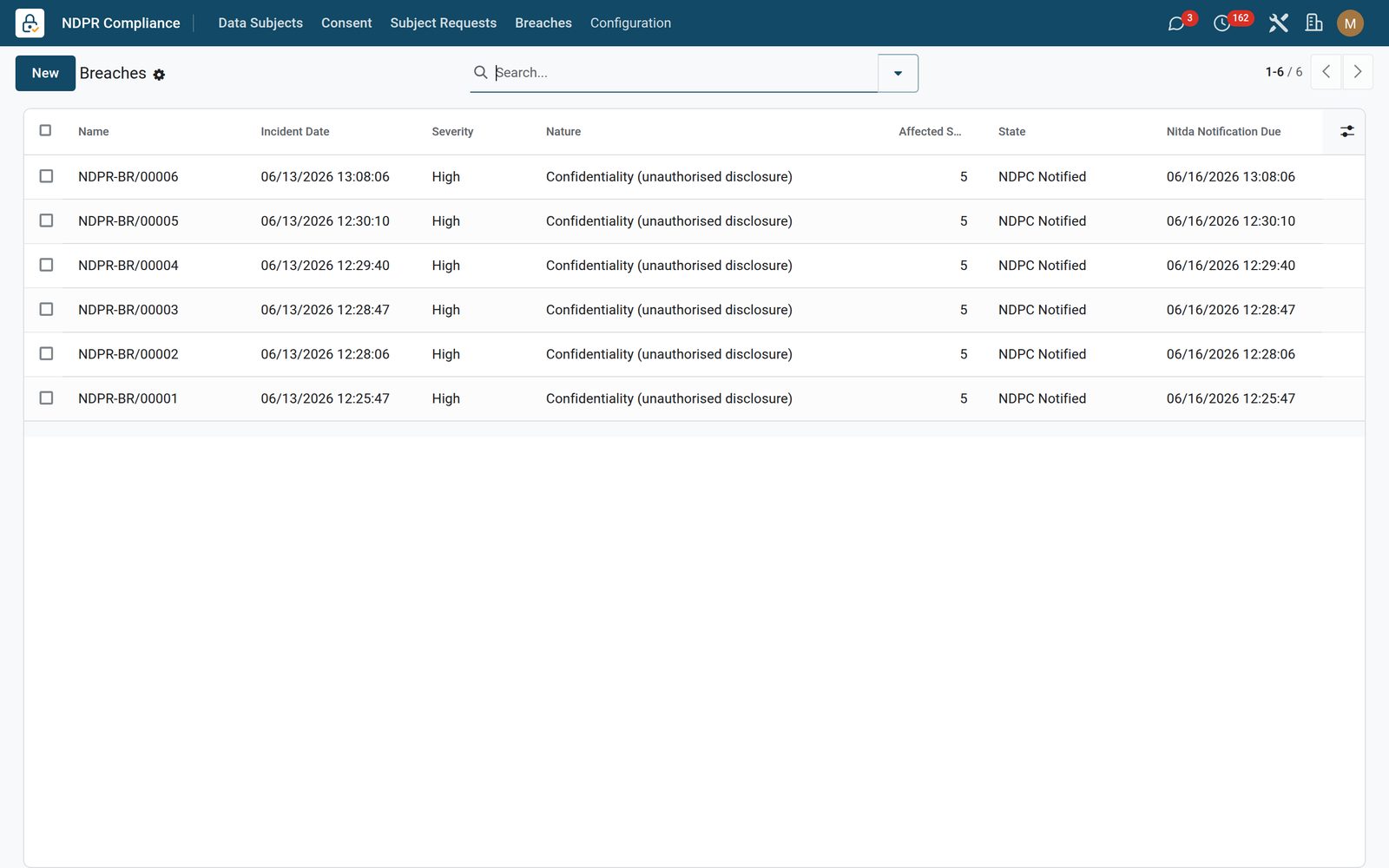This screenshot has width=1389, height=868.
Task: Open the user avatar menu
Action: (1350, 23)
